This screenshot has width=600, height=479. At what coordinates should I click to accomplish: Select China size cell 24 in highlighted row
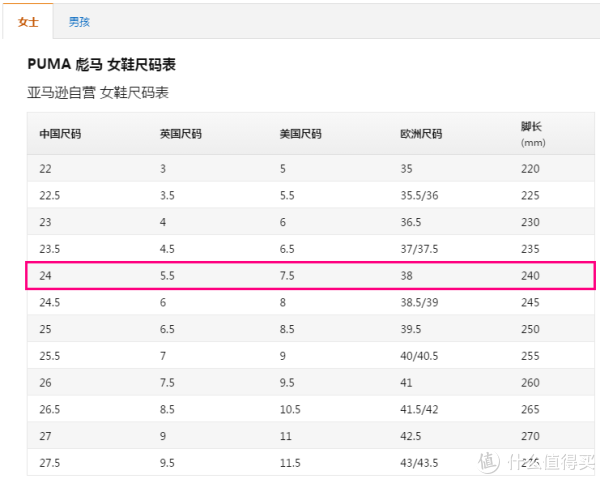coord(45,276)
